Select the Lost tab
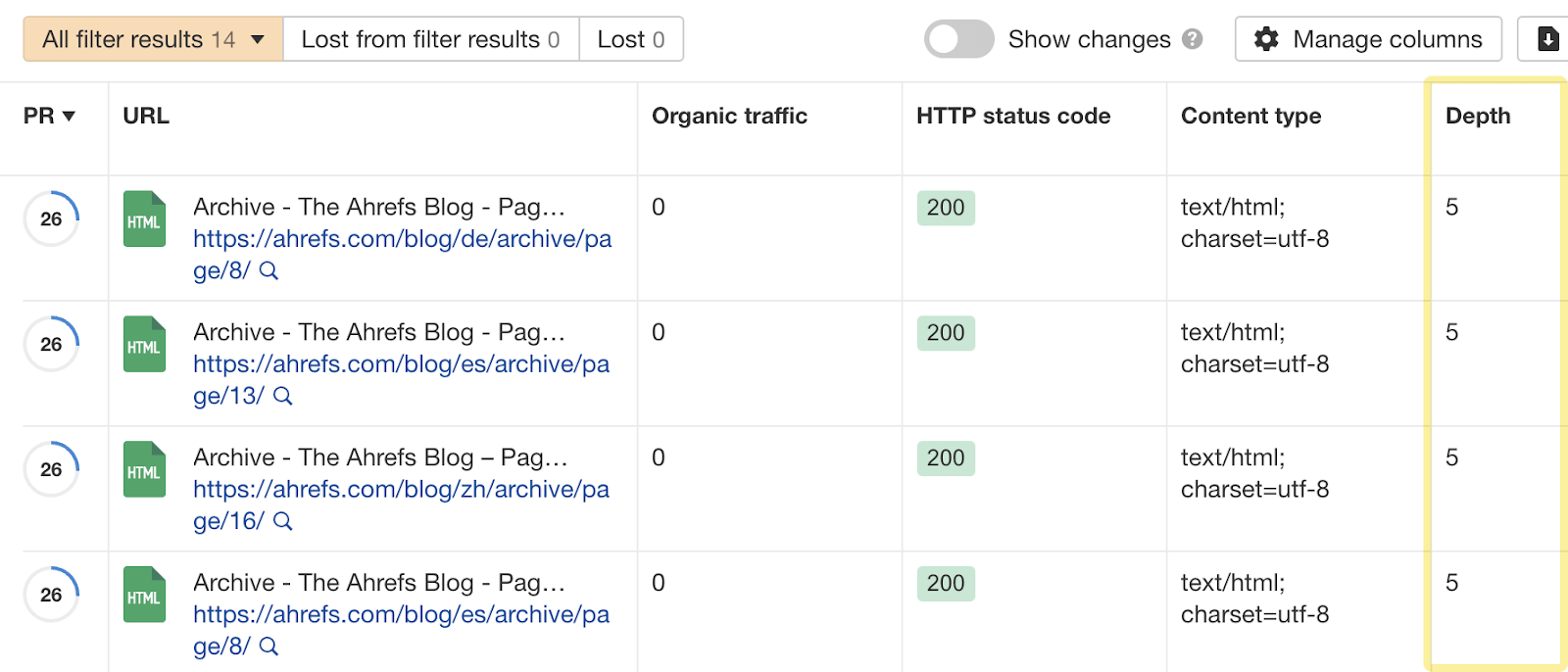The height and width of the screenshot is (672, 1568). click(x=630, y=39)
